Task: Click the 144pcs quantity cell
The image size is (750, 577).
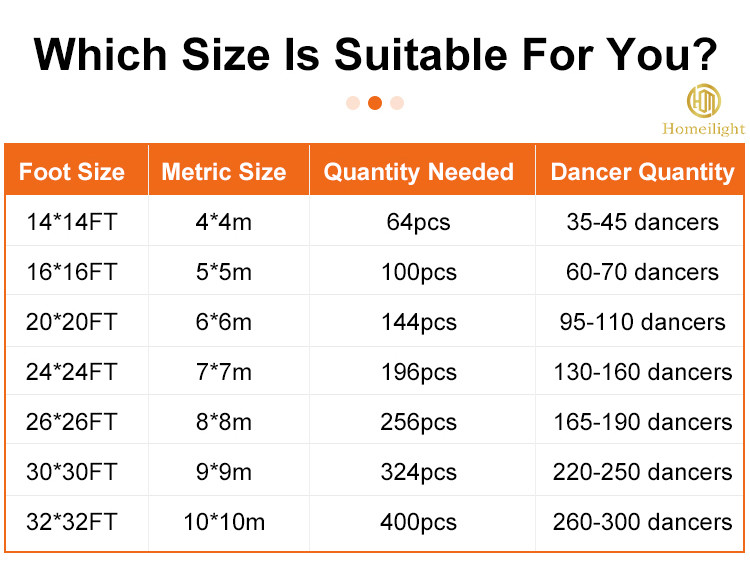Action: tap(419, 322)
